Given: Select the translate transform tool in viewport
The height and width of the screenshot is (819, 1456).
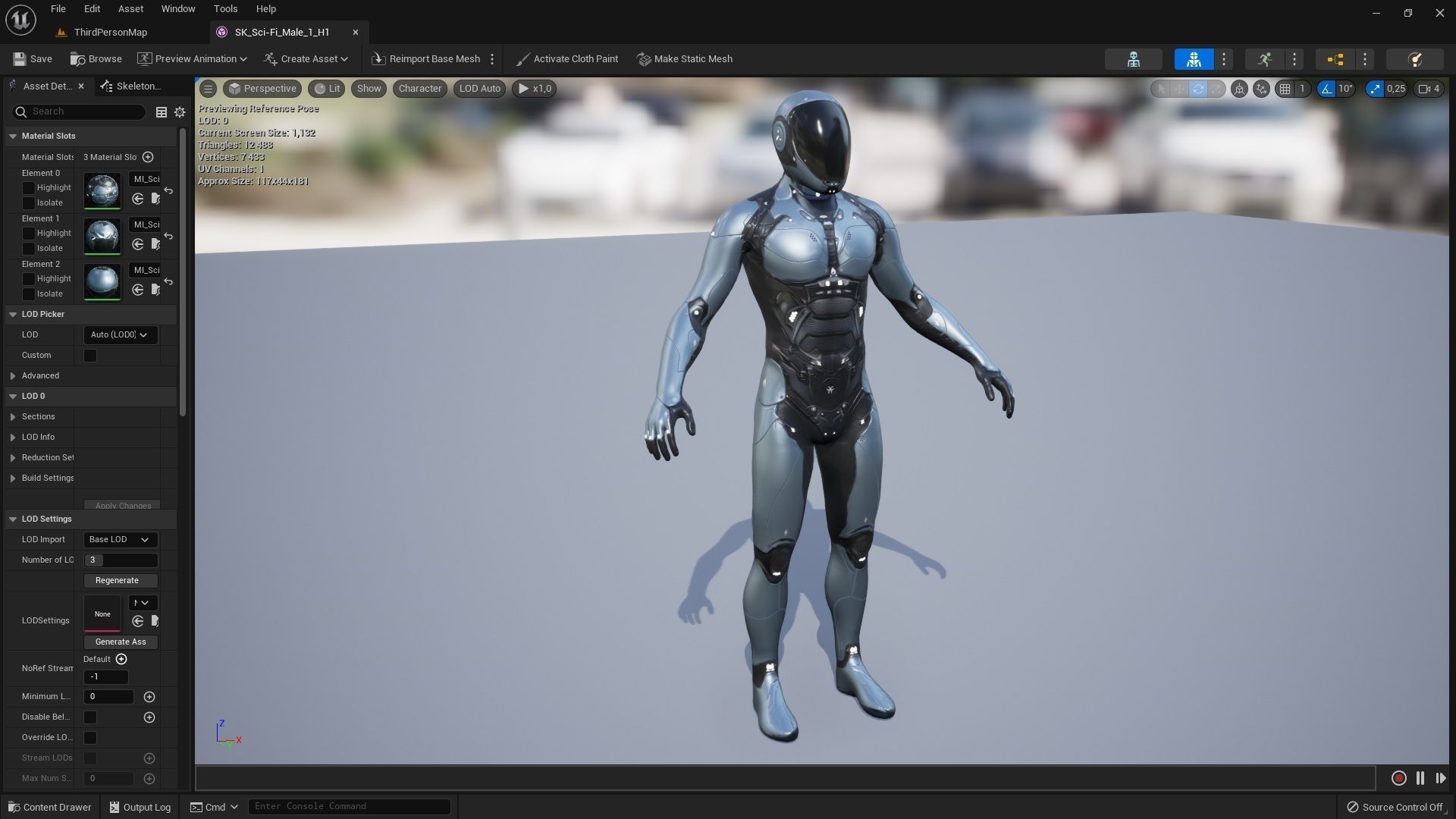Looking at the screenshot, I should tap(1179, 89).
